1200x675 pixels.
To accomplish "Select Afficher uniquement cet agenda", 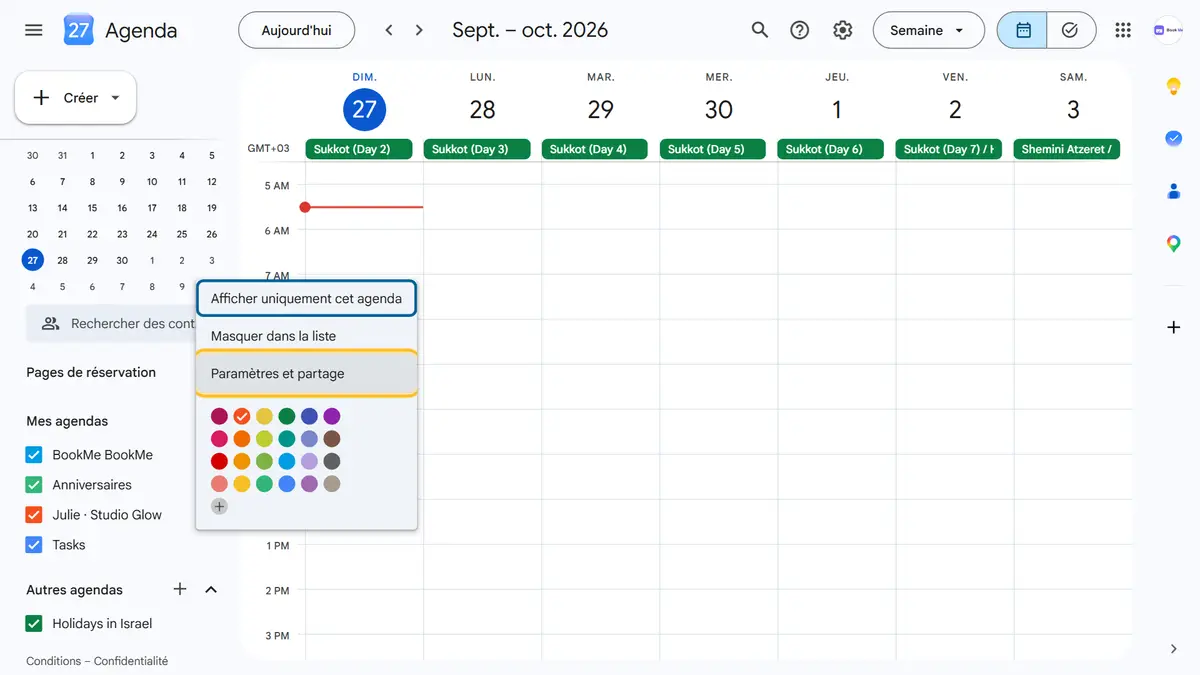I will click(x=306, y=298).
